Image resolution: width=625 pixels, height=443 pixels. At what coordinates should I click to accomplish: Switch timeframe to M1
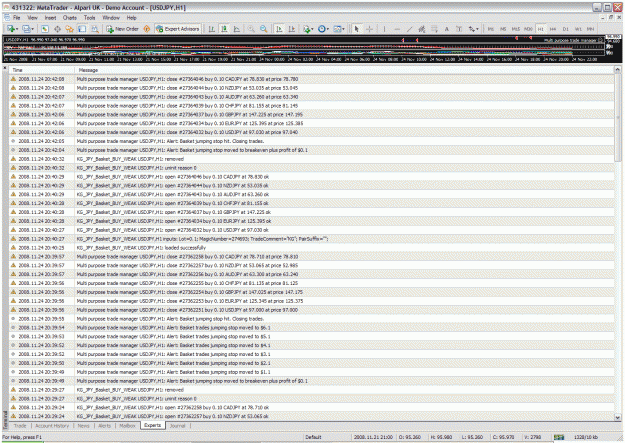coord(491,29)
